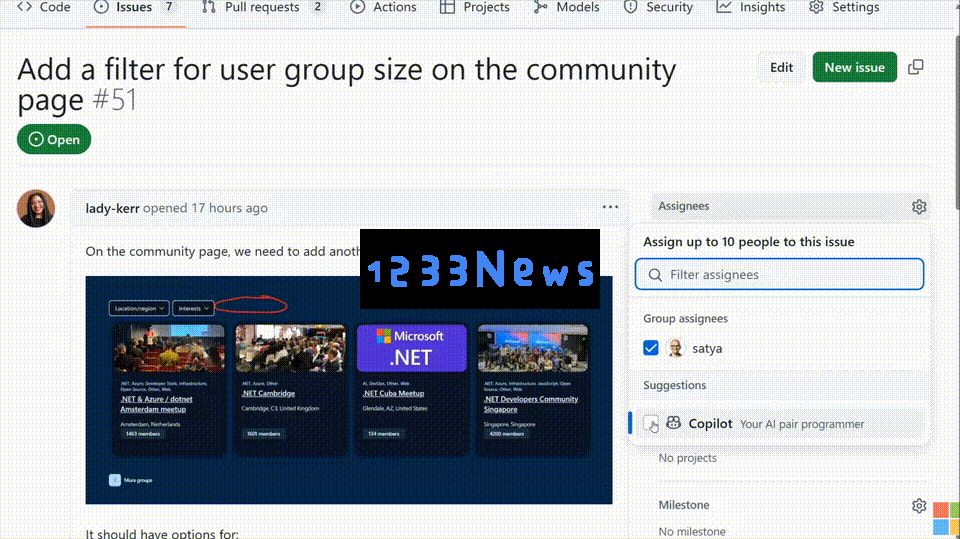Click the Open status badge
Viewport: 960px width, 539px height.
coord(54,140)
